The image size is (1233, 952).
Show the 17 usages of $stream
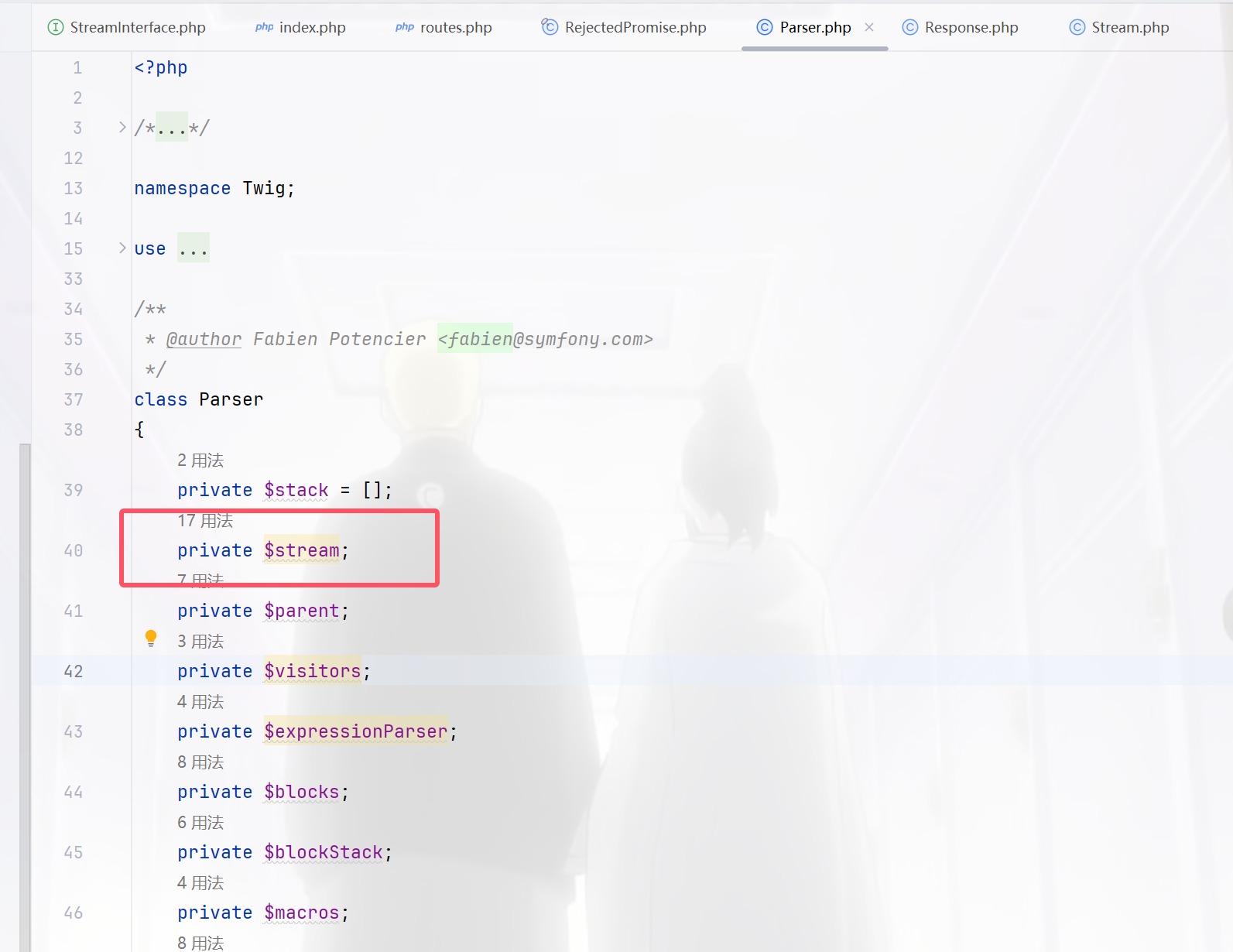(205, 521)
